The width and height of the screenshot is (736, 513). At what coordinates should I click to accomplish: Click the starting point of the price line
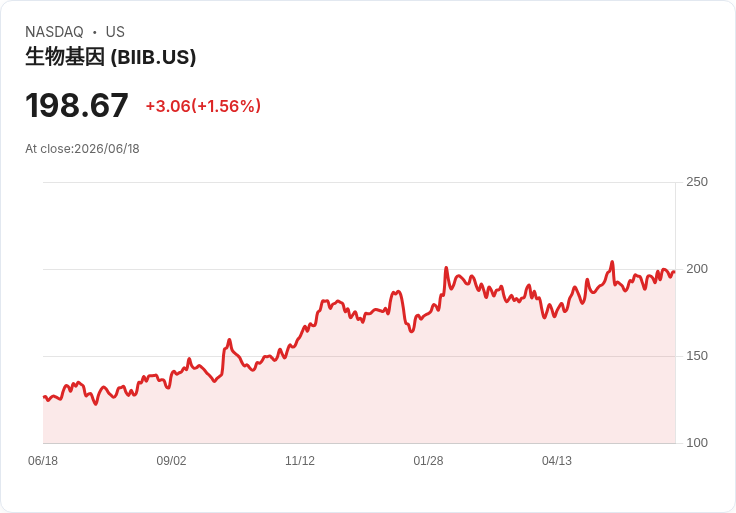44,397
